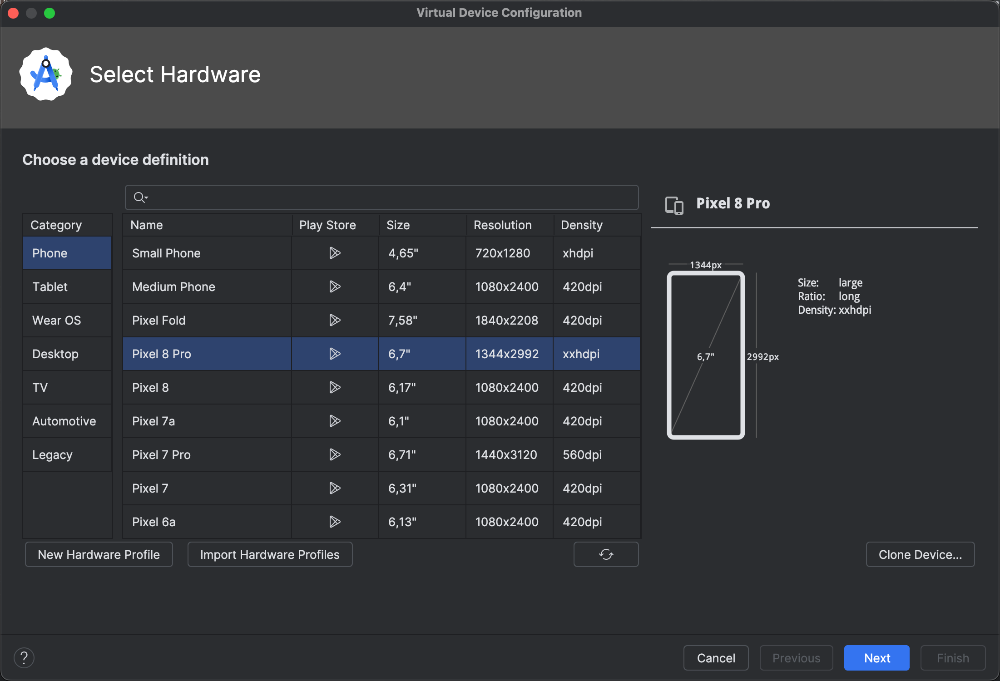Click Import Hardware Profiles

click(270, 555)
